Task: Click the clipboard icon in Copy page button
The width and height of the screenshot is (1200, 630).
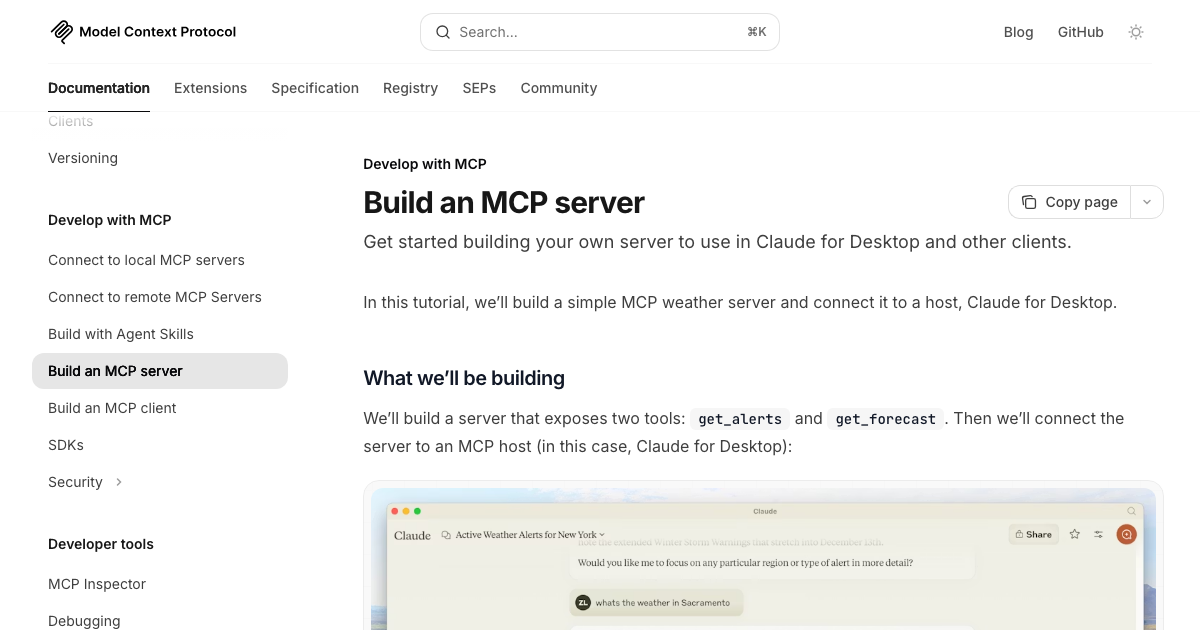Action: tap(1029, 202)
